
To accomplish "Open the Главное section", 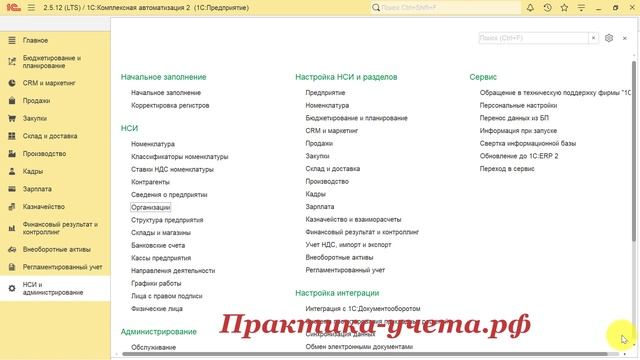I will click(35, 40).
